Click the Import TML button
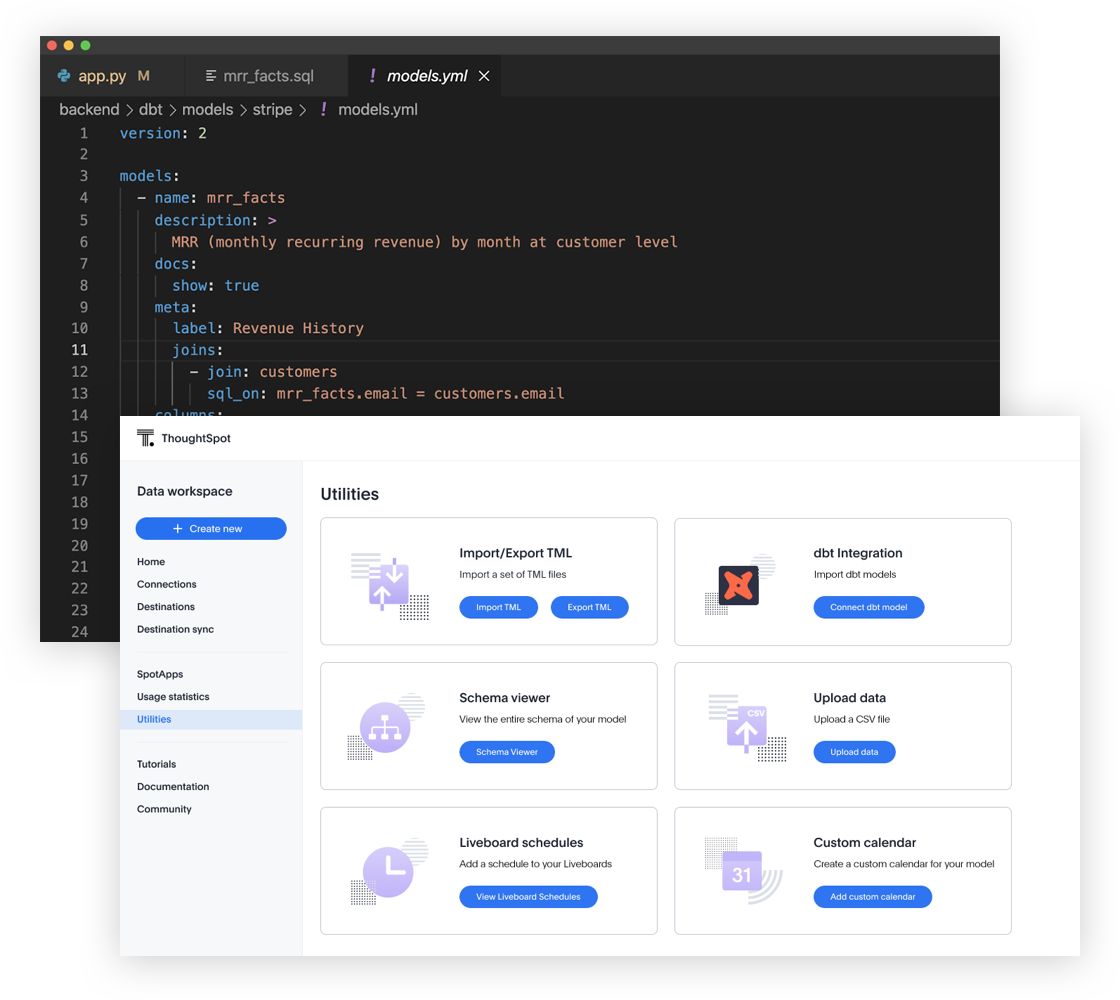The width and height of the screenshot is (1120, 1000). pos(498,607)
